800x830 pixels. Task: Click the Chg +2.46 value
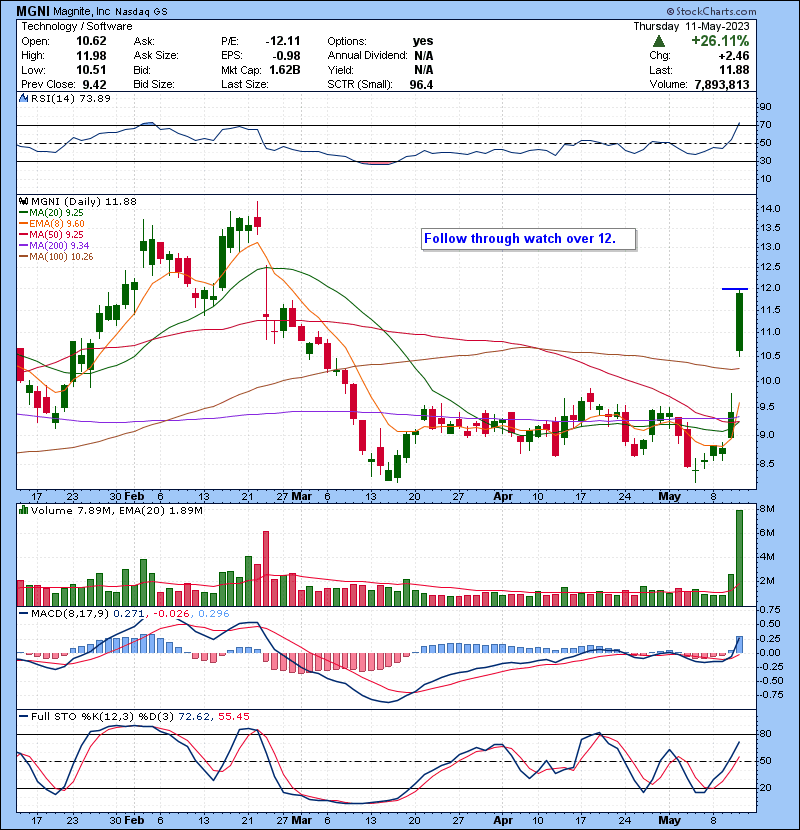(734, 56)
